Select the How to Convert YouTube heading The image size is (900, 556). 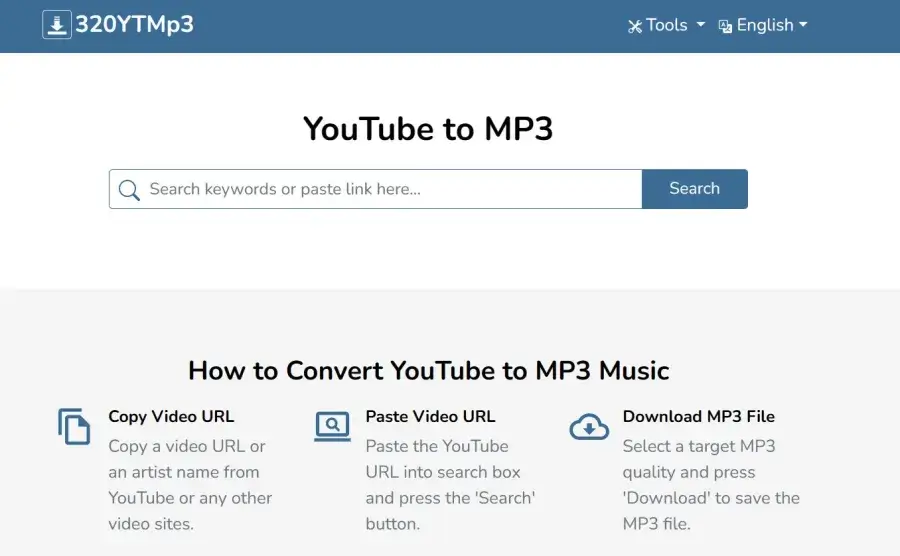click(x=429, y=371)
